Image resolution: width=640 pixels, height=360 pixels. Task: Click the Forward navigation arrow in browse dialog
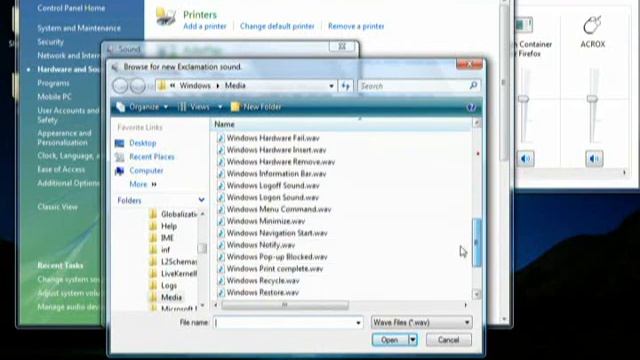[x=138, y=86]
